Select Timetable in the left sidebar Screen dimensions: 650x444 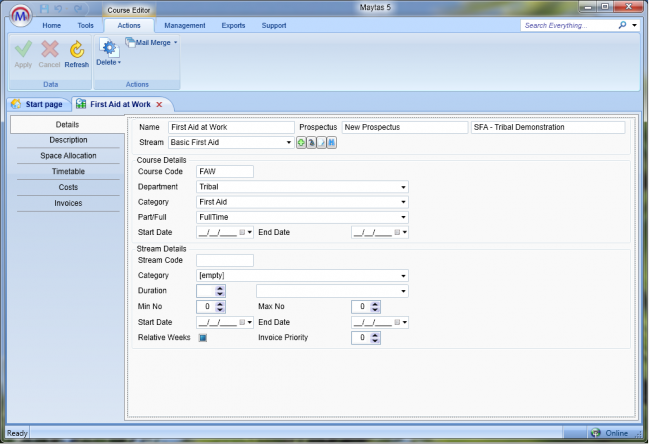click(x=68, y=172)
